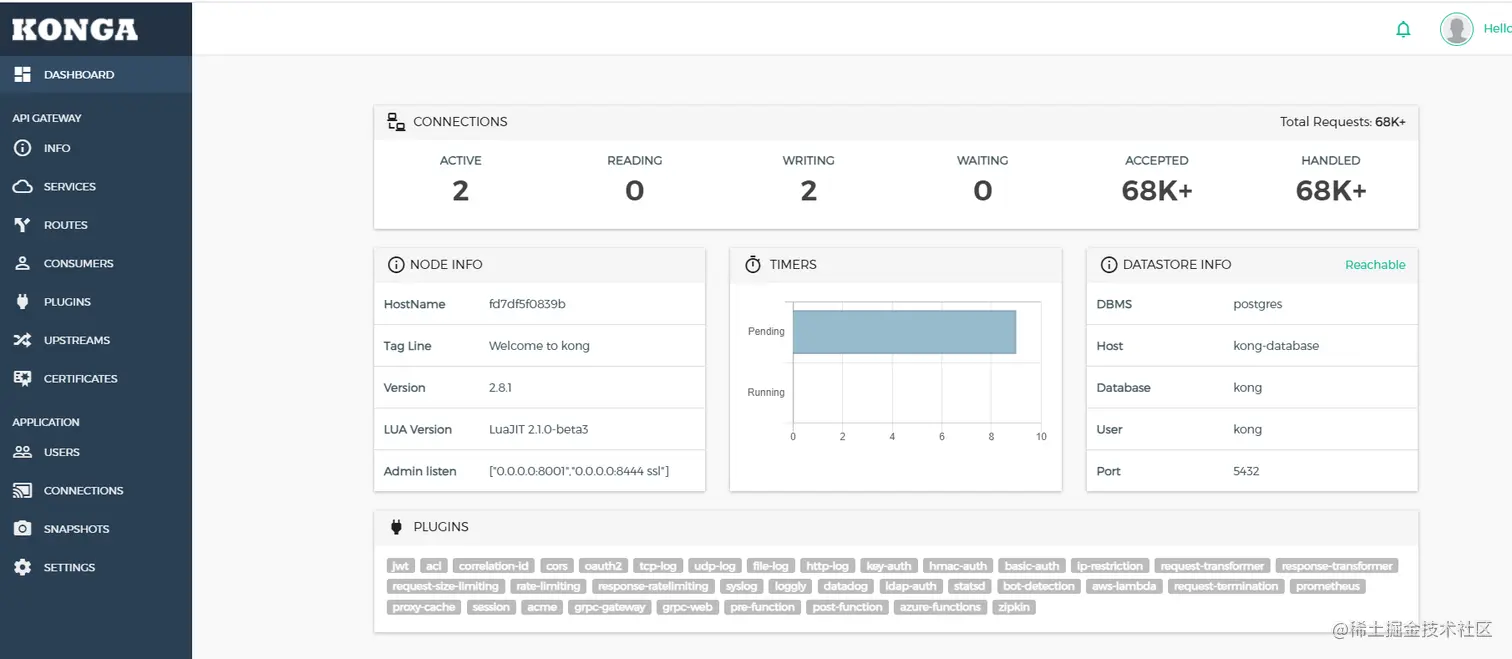Click the Upstreams shuffle icon
1512x659 pixels.
coord(22,340)
